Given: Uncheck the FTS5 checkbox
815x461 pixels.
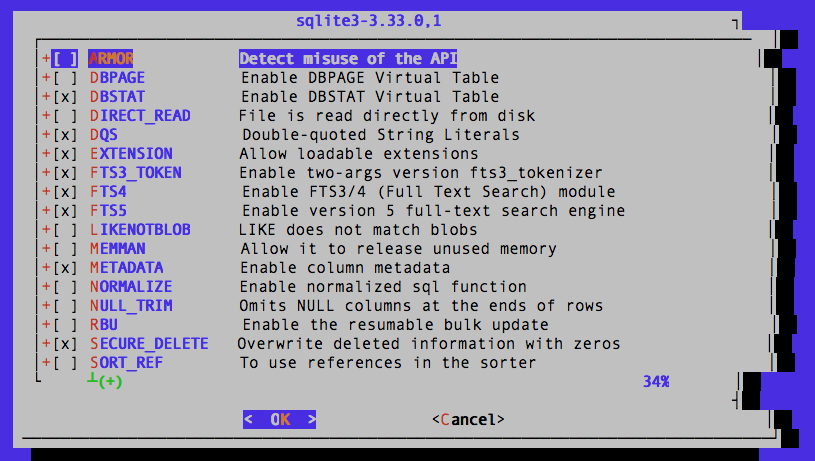Looking at the screenshot, I should click(x=64, y=210).
